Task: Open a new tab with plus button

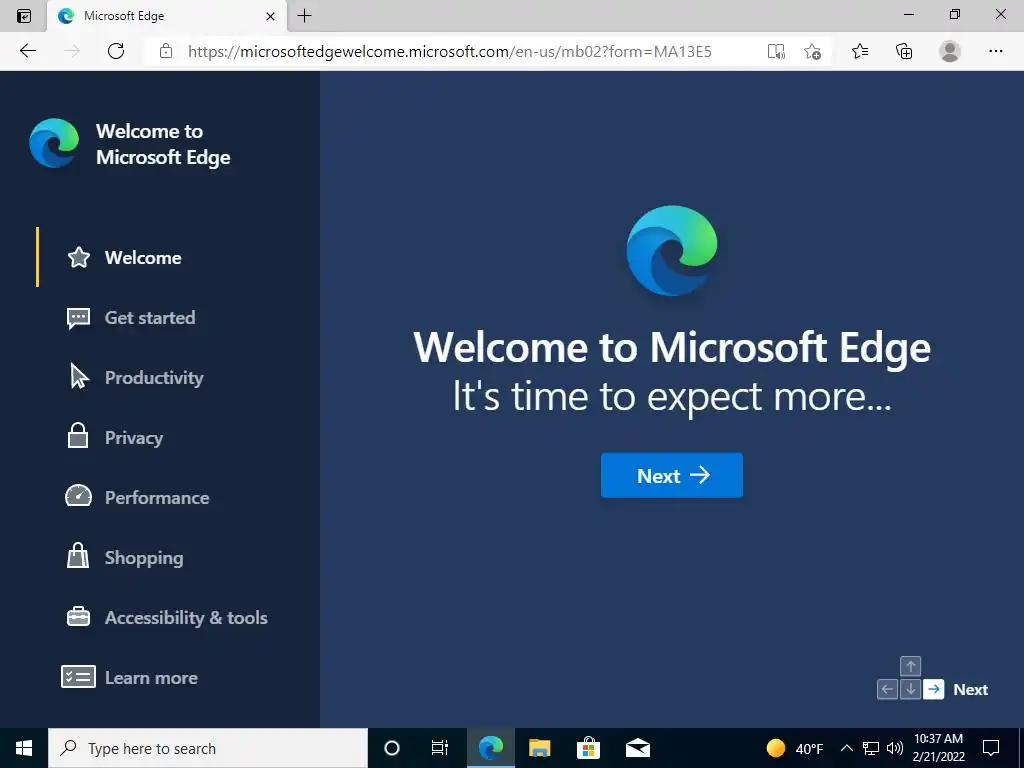Action: point(304,16)
